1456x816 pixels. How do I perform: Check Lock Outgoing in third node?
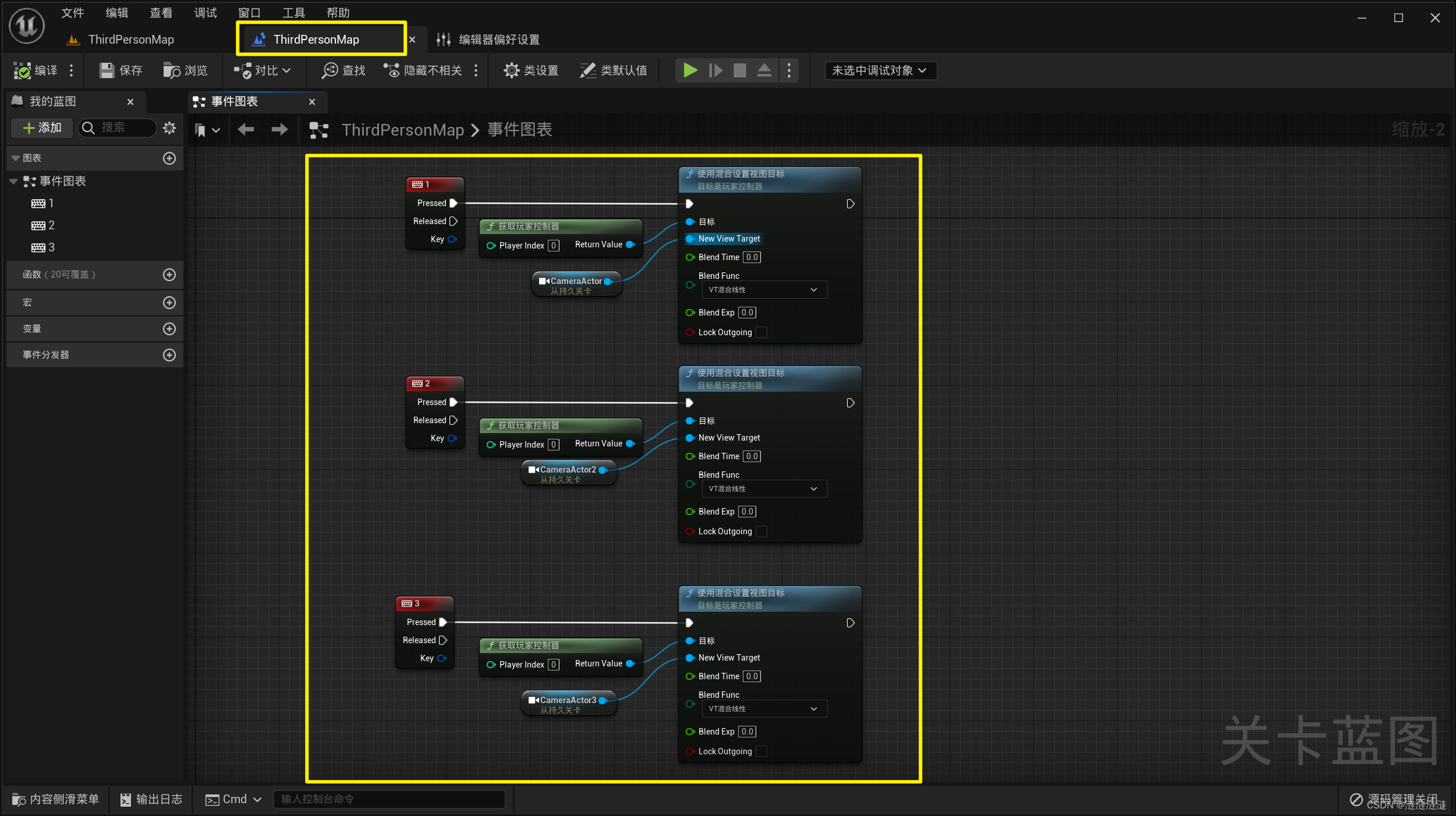761,751
